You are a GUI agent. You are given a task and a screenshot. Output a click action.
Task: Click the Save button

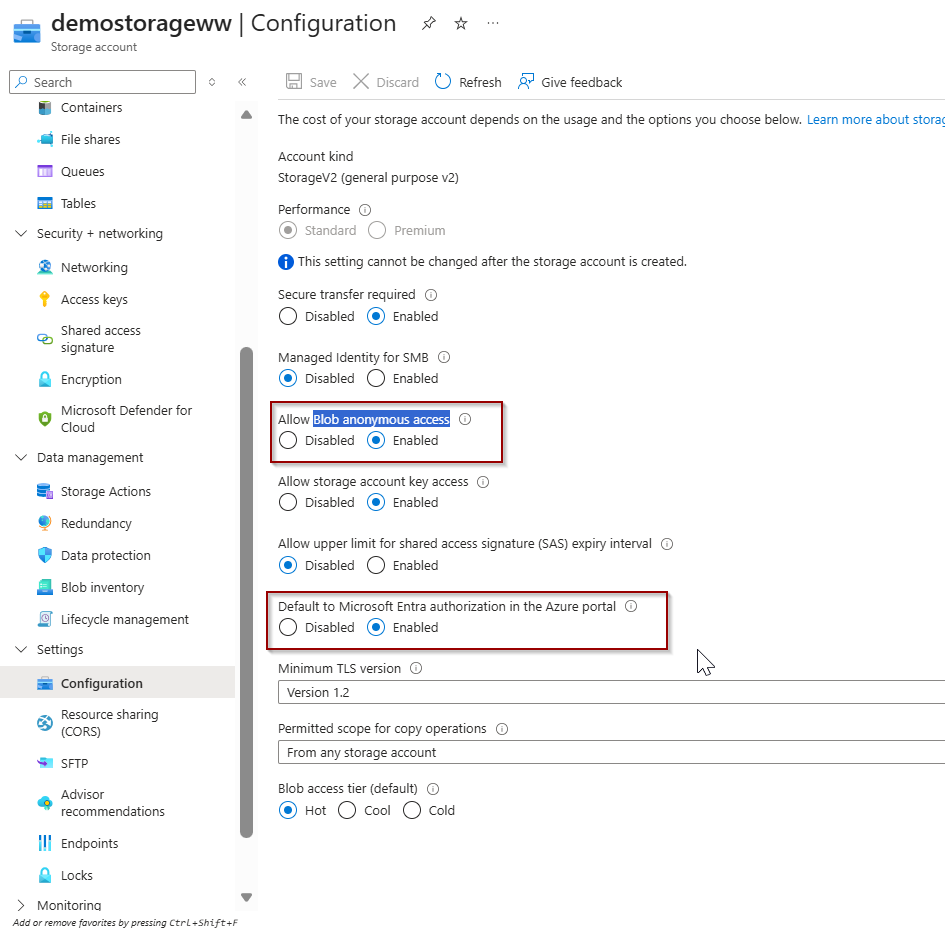coord(311,82)
